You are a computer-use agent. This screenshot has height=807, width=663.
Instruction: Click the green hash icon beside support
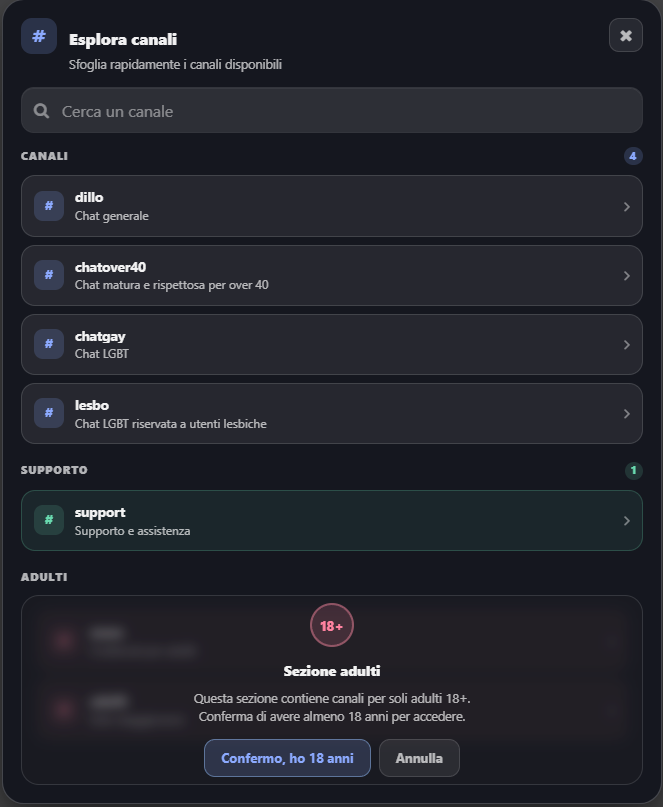click(x=48, y=520)
